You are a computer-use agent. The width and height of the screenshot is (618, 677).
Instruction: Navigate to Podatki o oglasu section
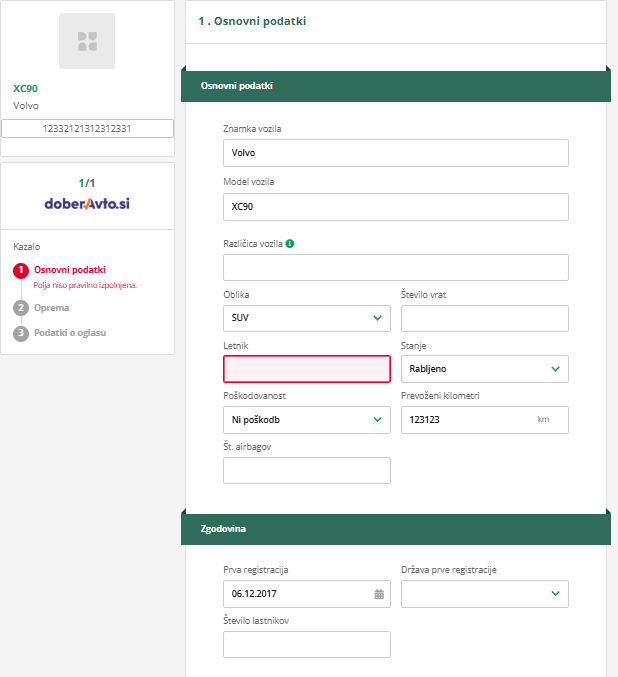click(70, 333)
